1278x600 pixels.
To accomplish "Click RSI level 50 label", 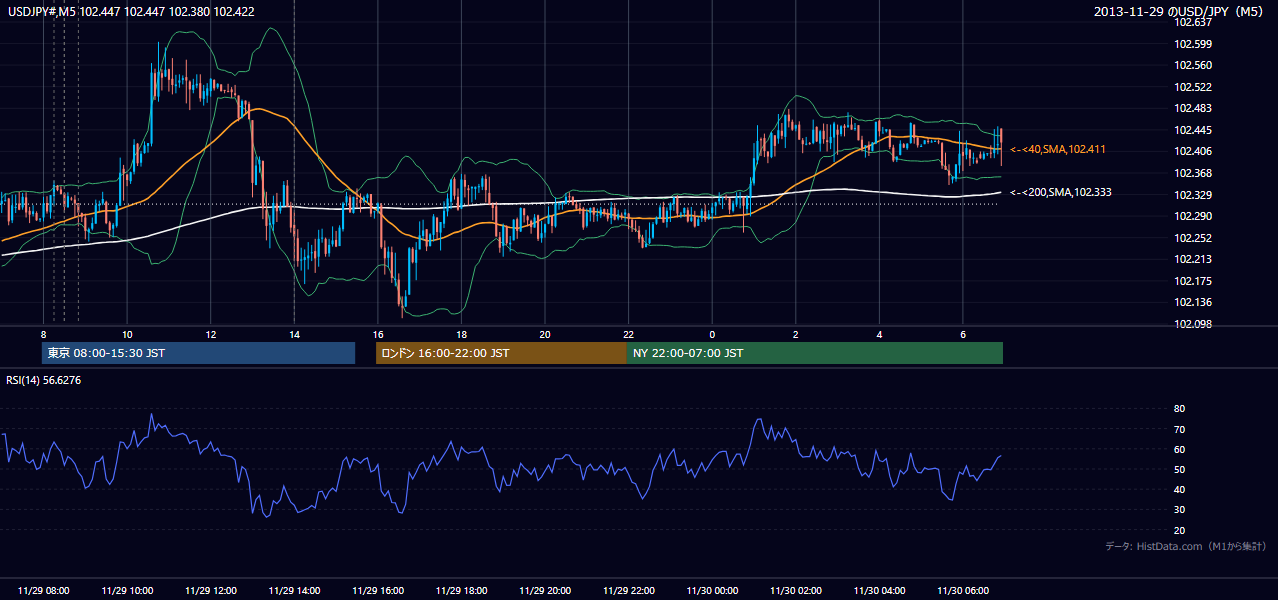I will (x=1179, y=469).
